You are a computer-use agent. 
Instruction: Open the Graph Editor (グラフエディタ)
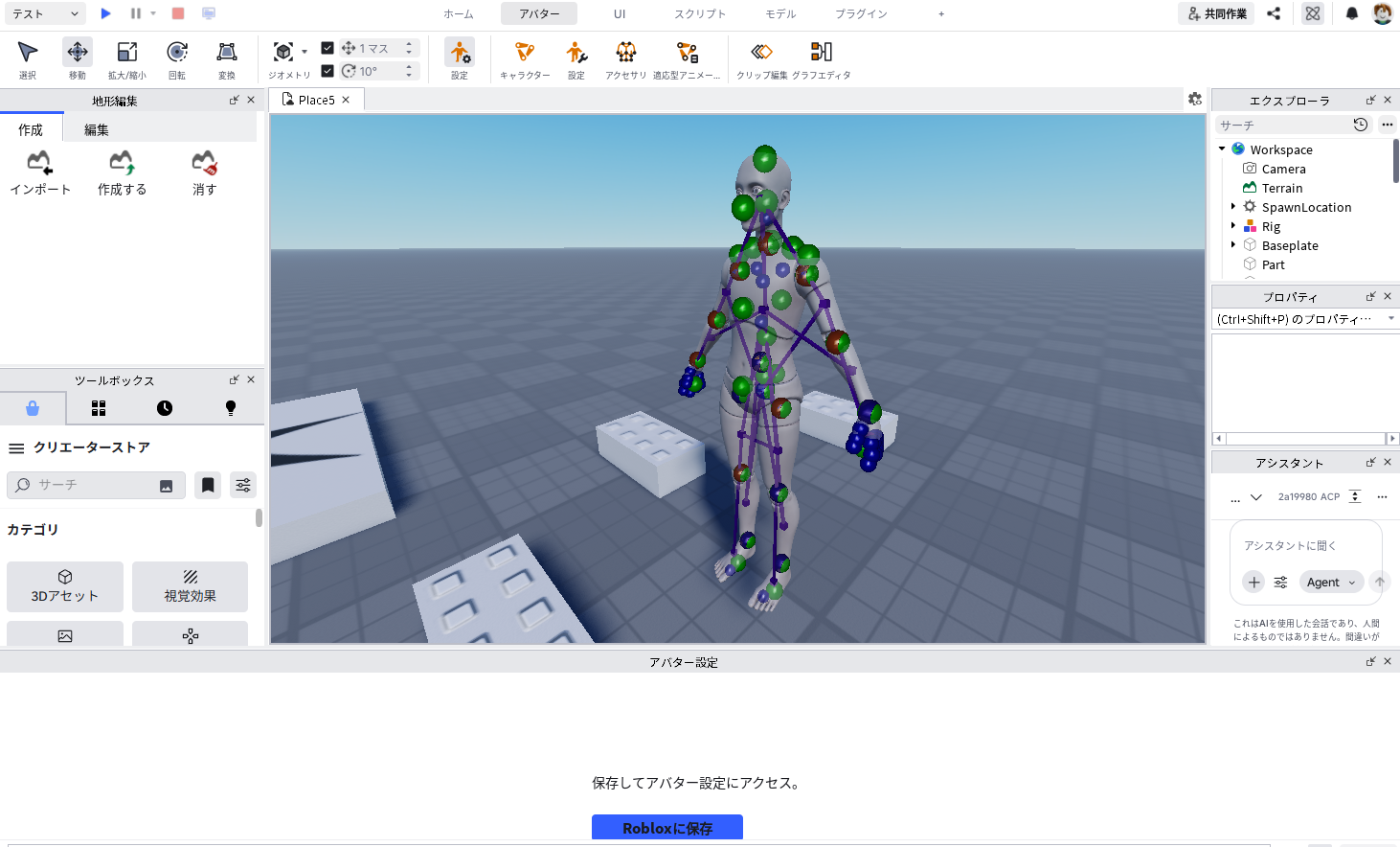[x=822, y=59]
